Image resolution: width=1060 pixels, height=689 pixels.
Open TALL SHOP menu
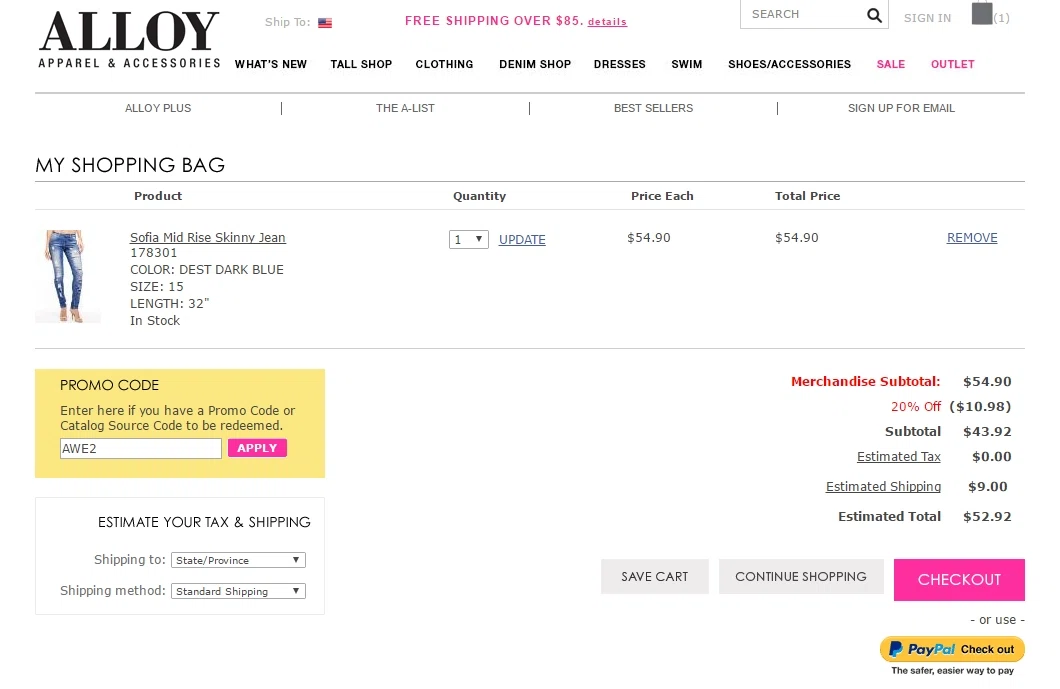361,64
